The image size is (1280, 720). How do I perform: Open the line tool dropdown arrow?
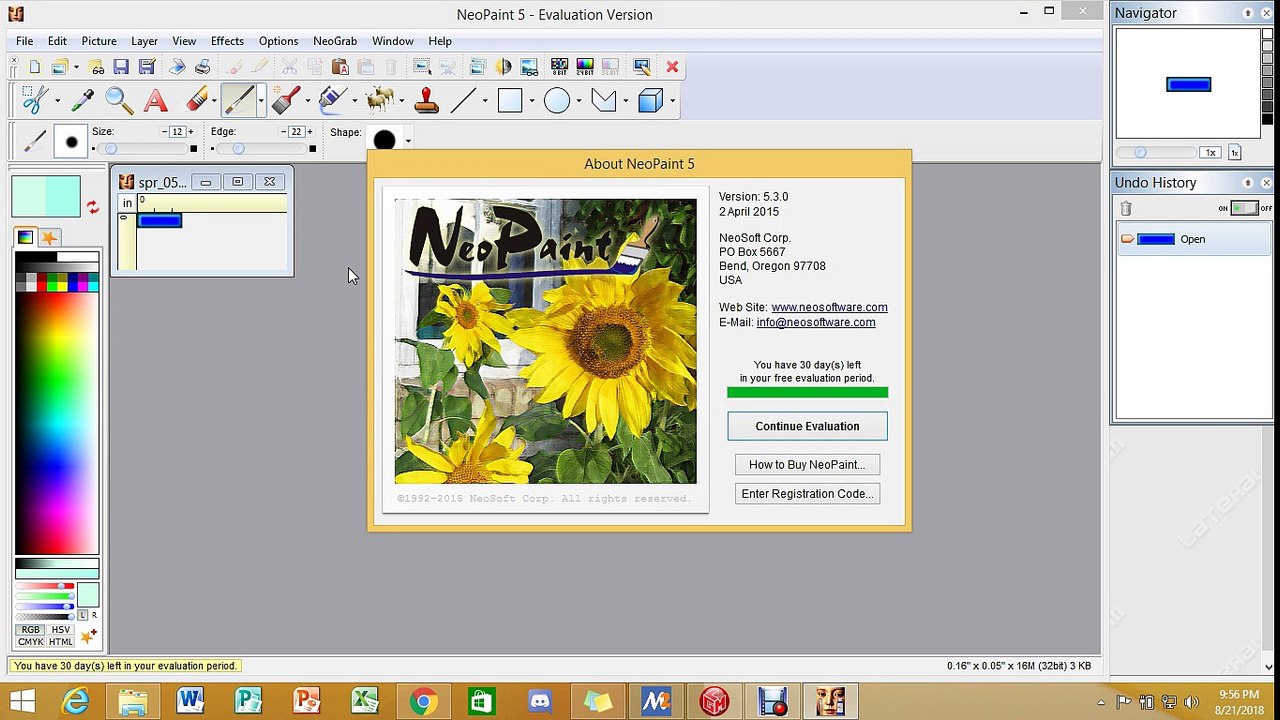coord(485,101)
